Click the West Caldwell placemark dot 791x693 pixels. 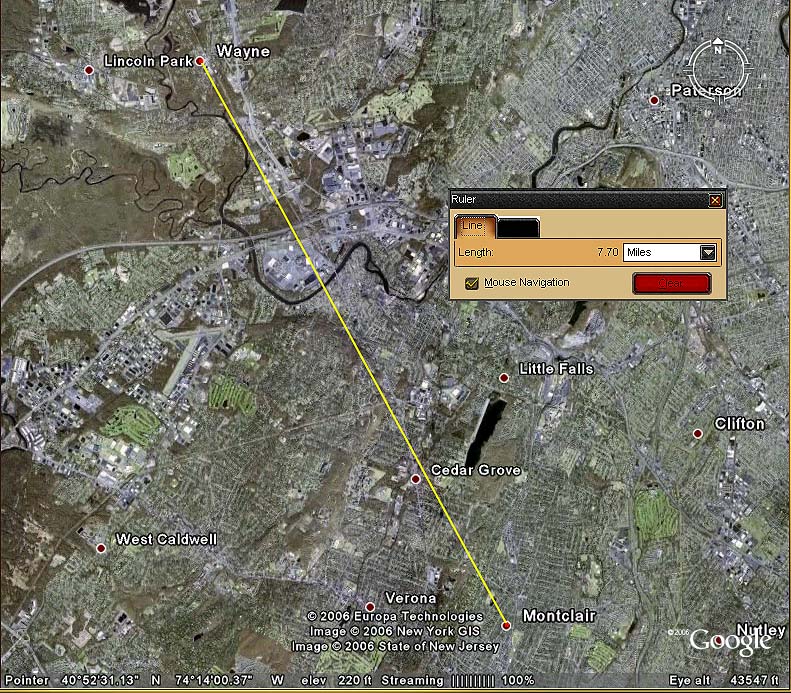[x=100, y=547]
